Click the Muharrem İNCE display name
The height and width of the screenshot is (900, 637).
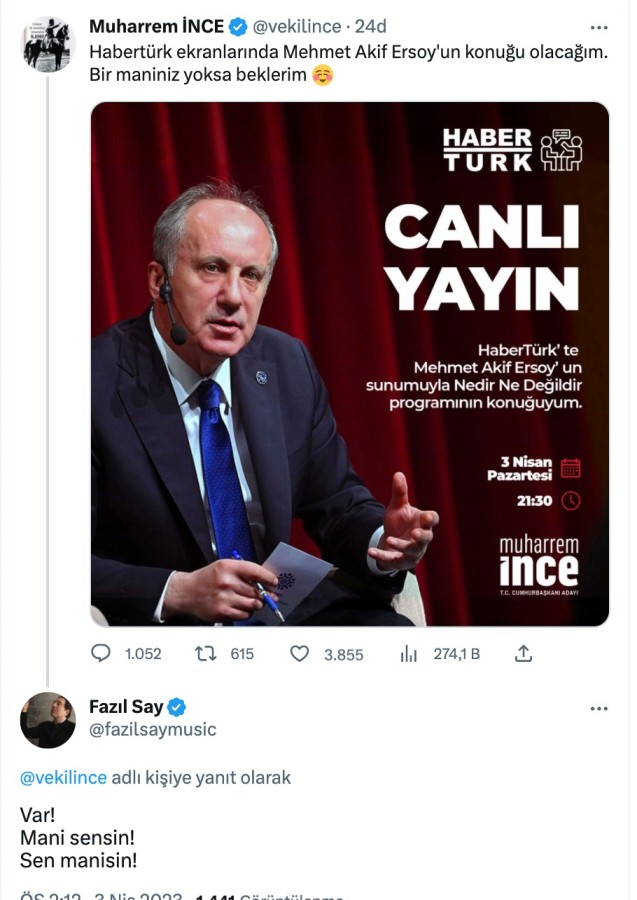(157, 26)
